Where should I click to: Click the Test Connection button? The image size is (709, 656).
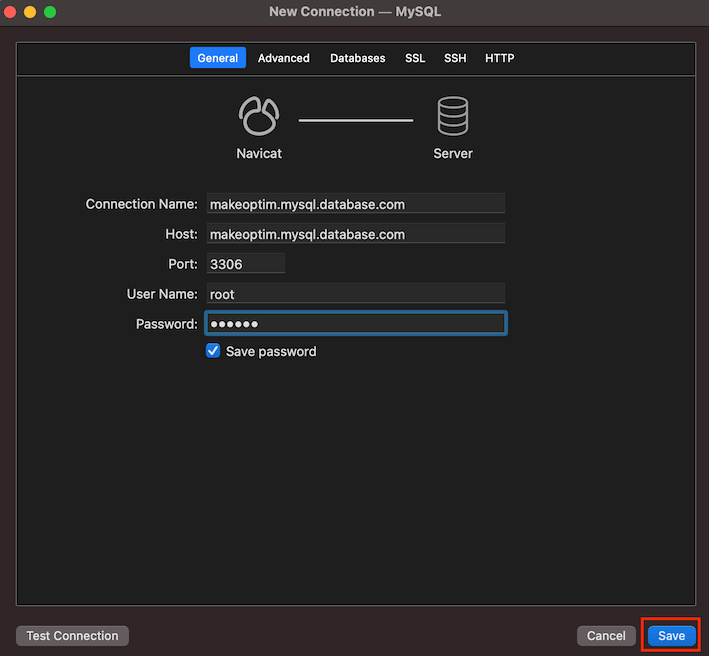tap(72, 636)
